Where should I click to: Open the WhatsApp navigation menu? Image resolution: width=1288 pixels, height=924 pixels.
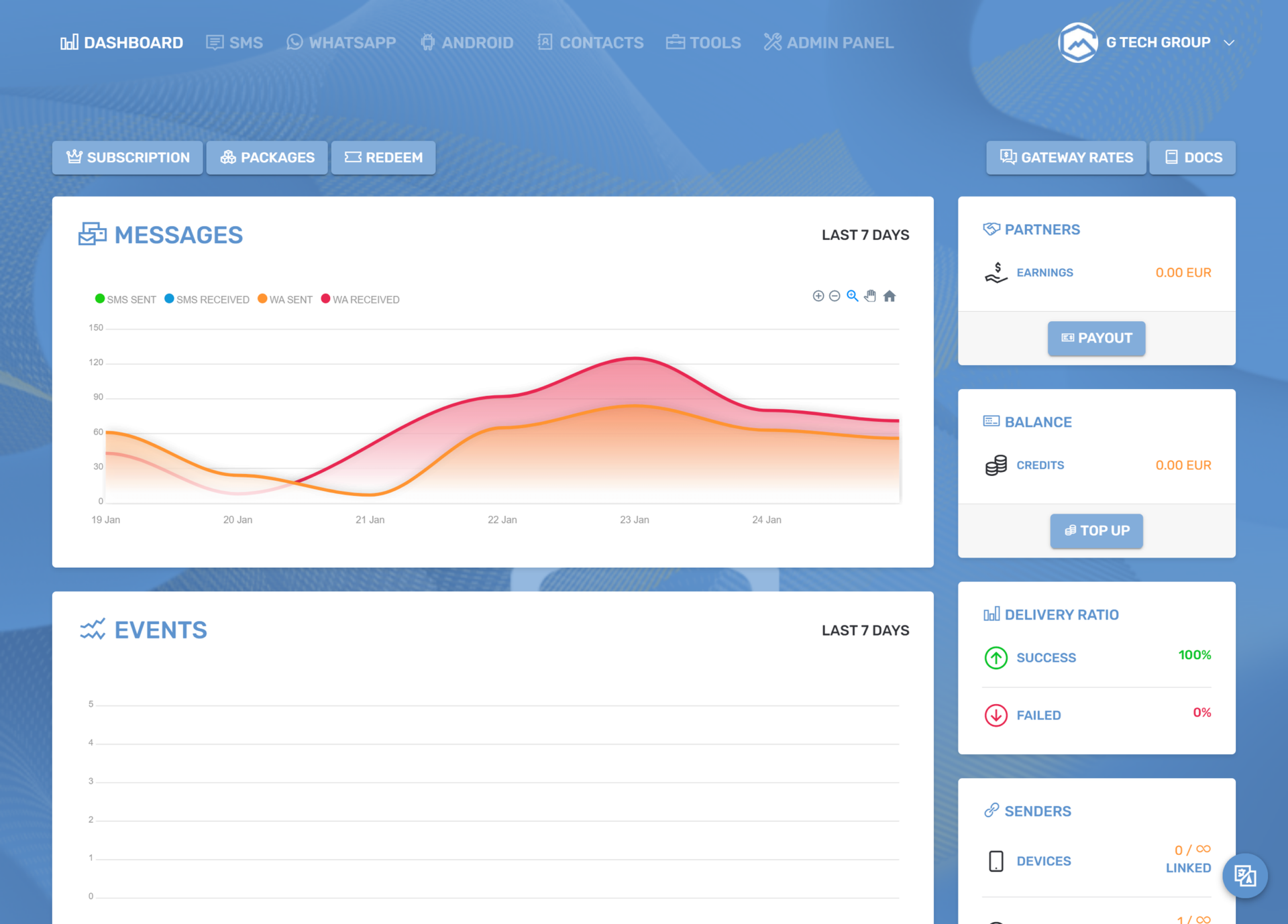pyautogui.click(x=341, y=42)
